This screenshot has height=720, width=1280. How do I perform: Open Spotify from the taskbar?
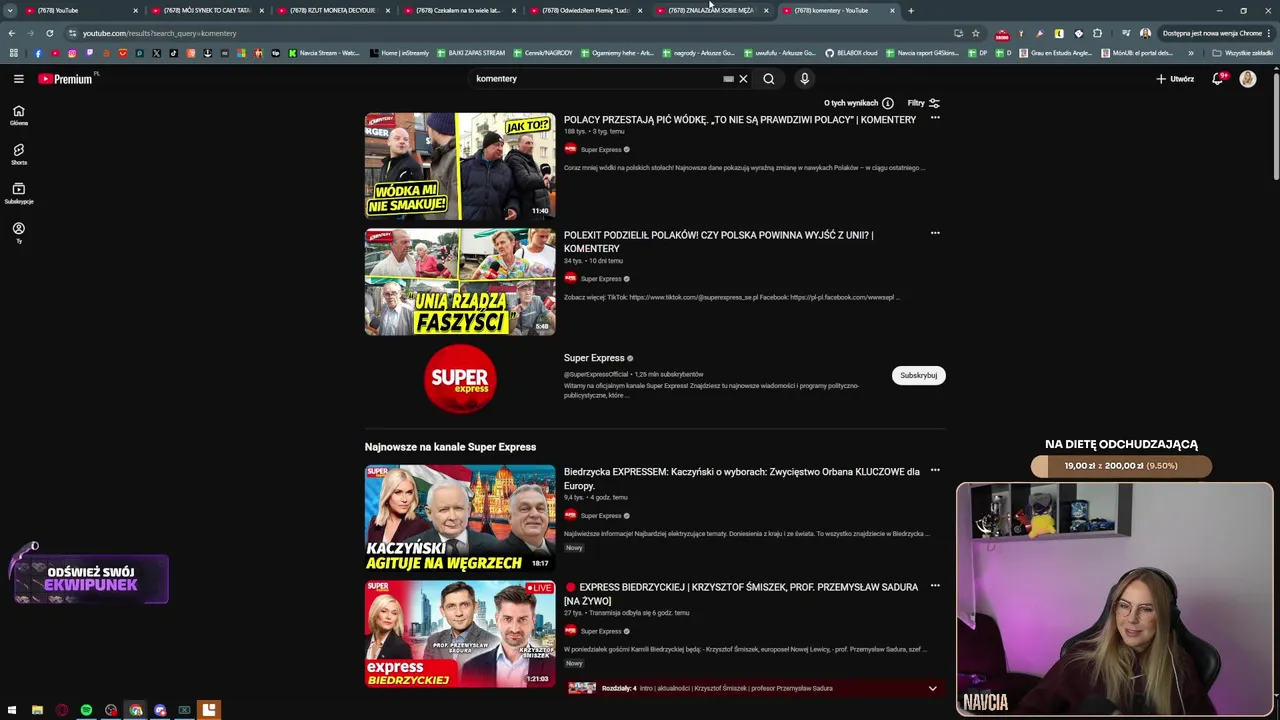click(x=87, y=710)
